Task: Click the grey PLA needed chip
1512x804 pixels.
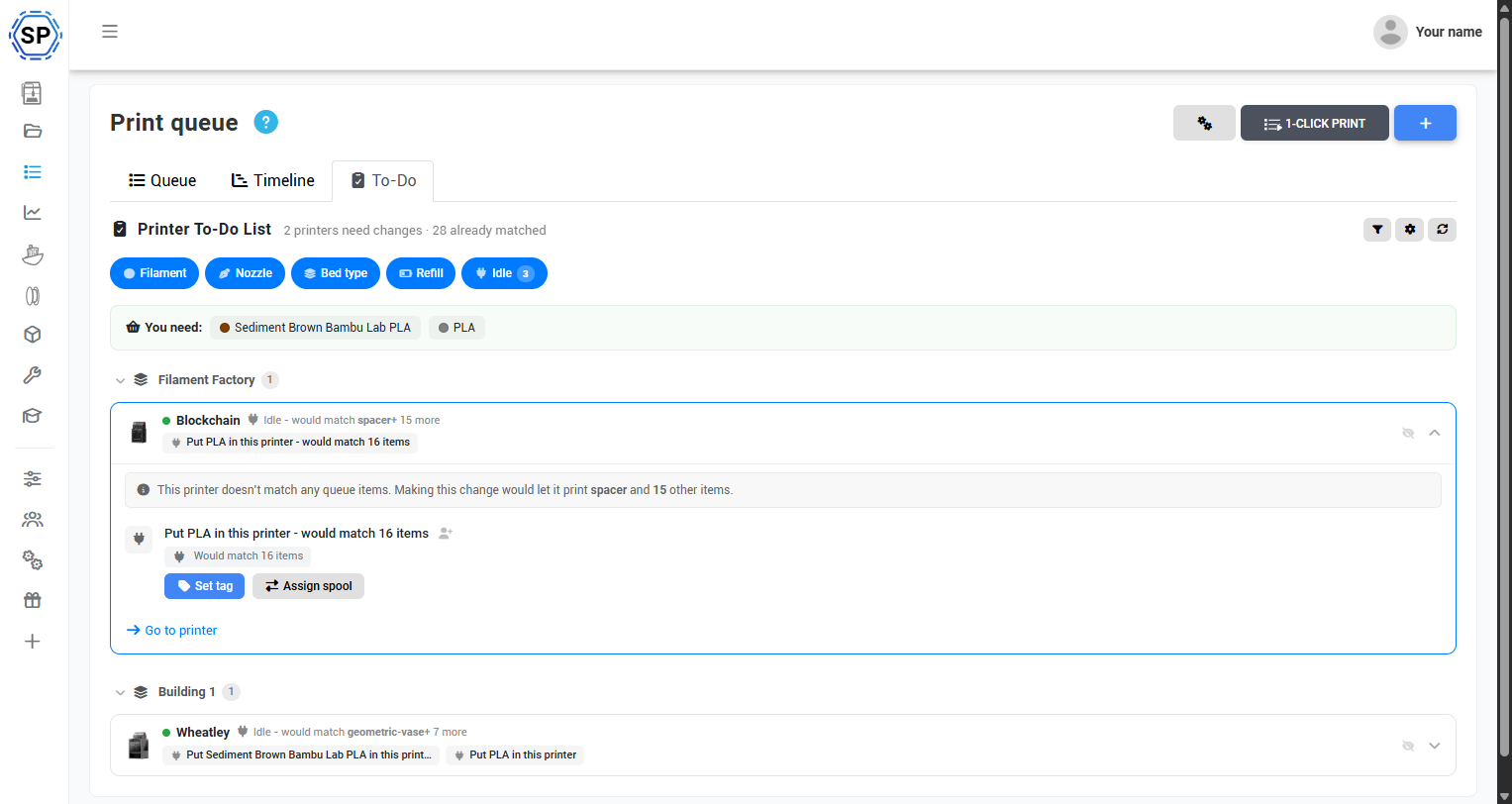Action: click(x=456, y=328)
